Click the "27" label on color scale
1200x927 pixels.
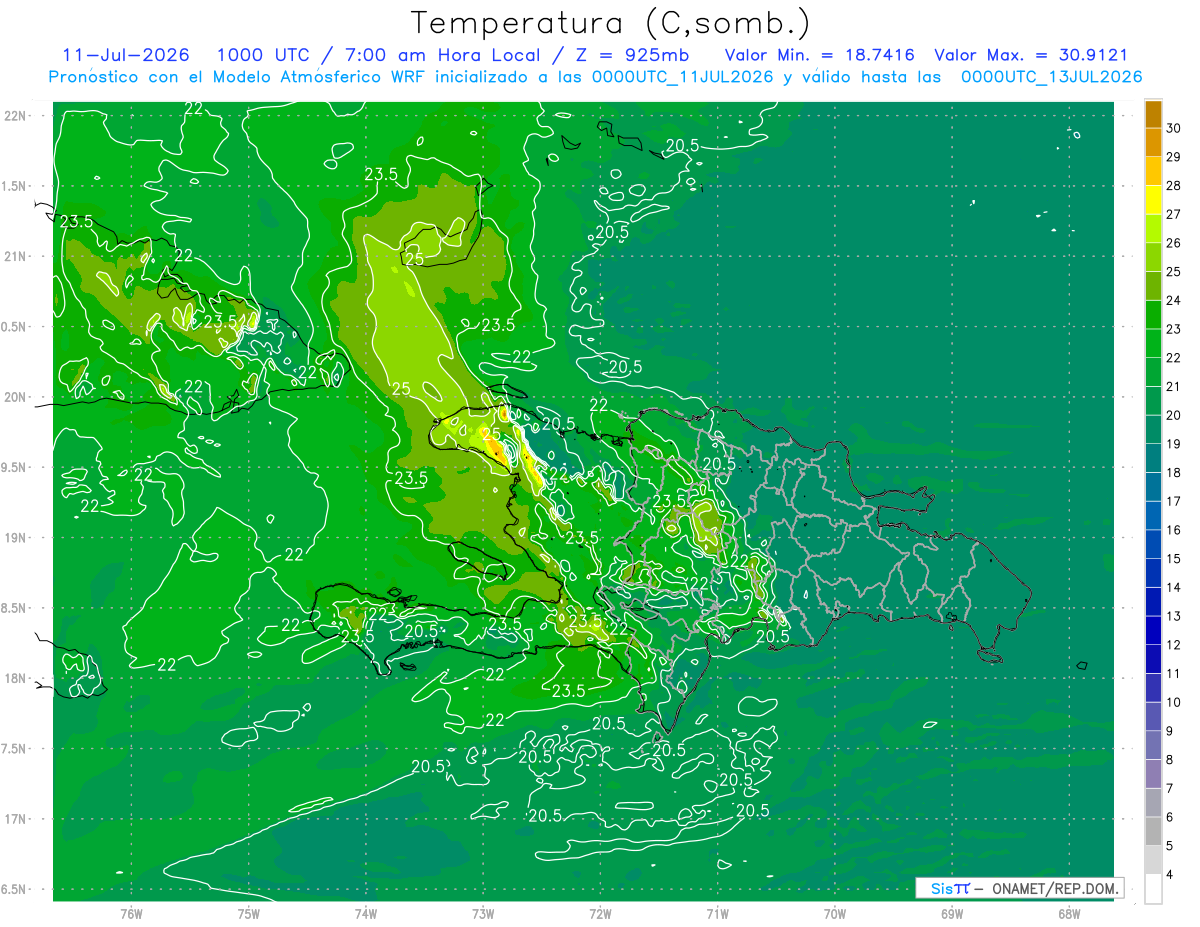click(1174, 214)
